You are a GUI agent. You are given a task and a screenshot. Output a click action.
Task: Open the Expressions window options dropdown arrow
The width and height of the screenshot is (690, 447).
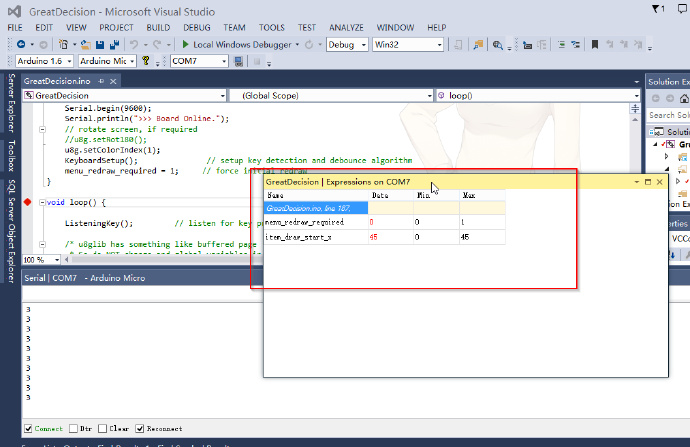(636, 182)
